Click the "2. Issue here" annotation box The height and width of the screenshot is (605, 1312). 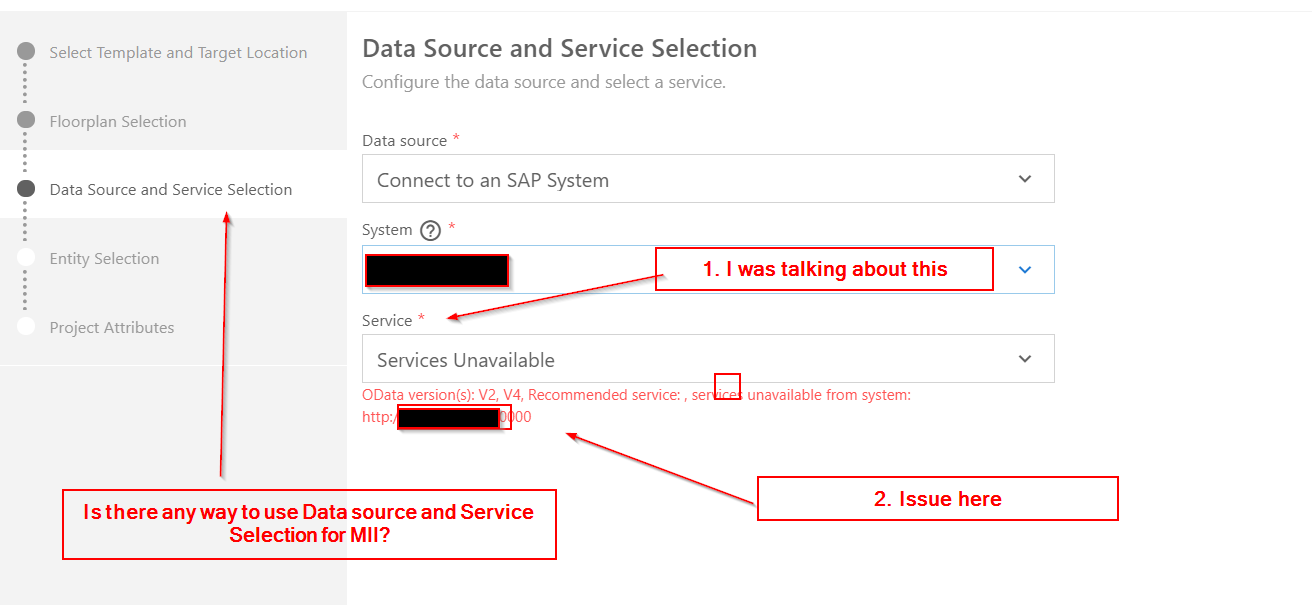[x=937, y=499]
